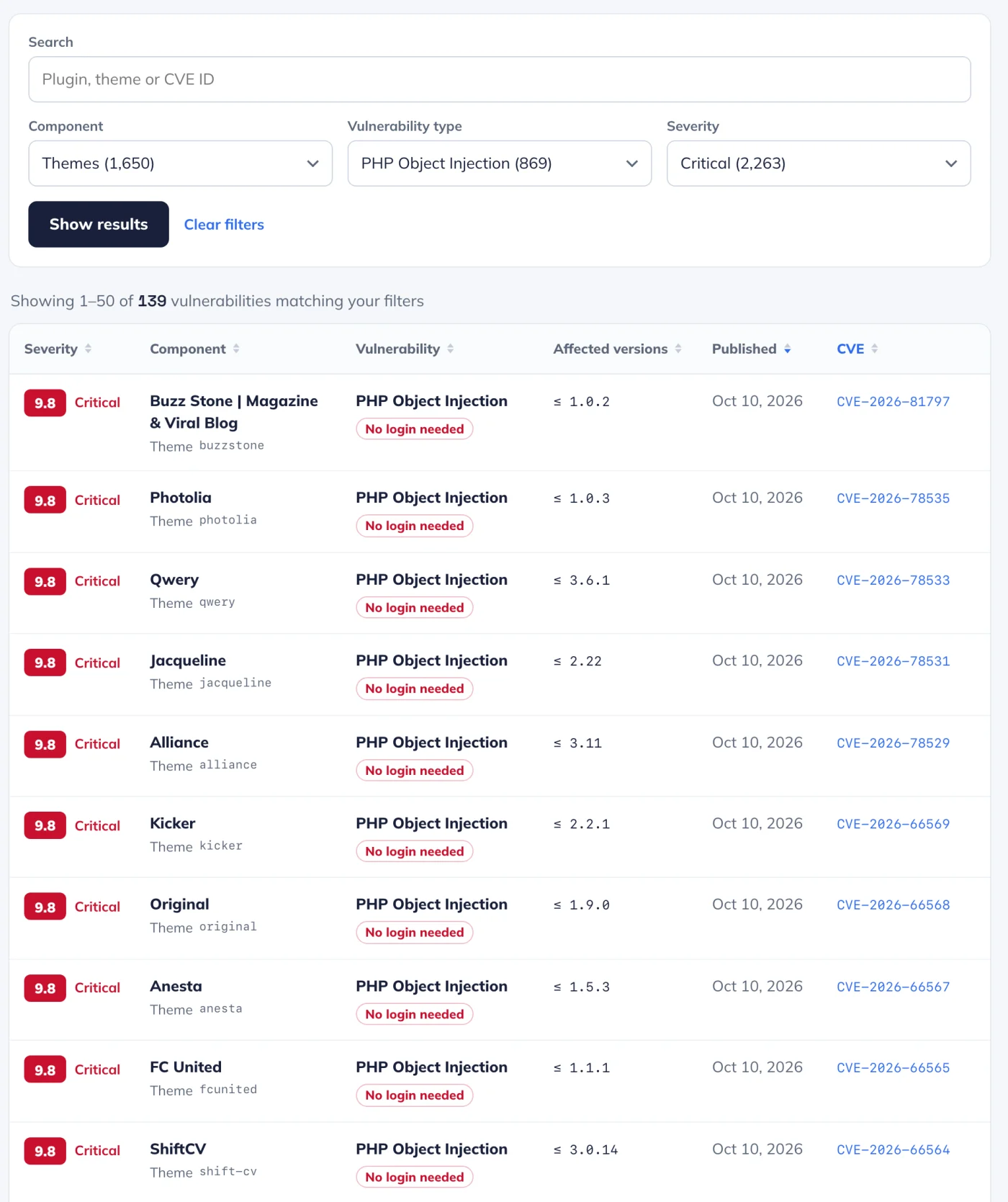Open CVE-2026-66567 link

coord(893,987)
